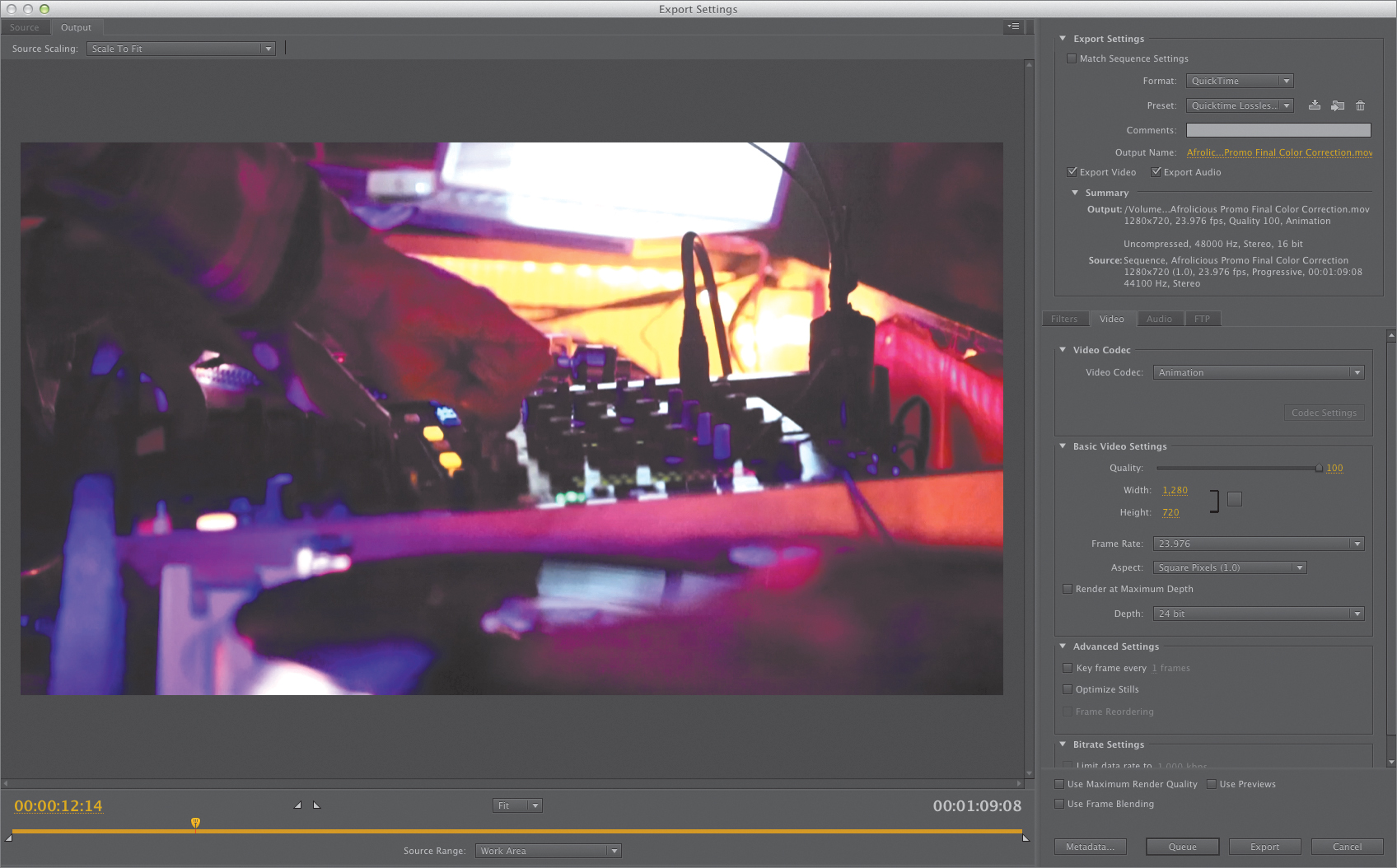Click the Delete Preset trash icon
Viewport: 1397px width, 868px height.
[x=1361, y=105]
